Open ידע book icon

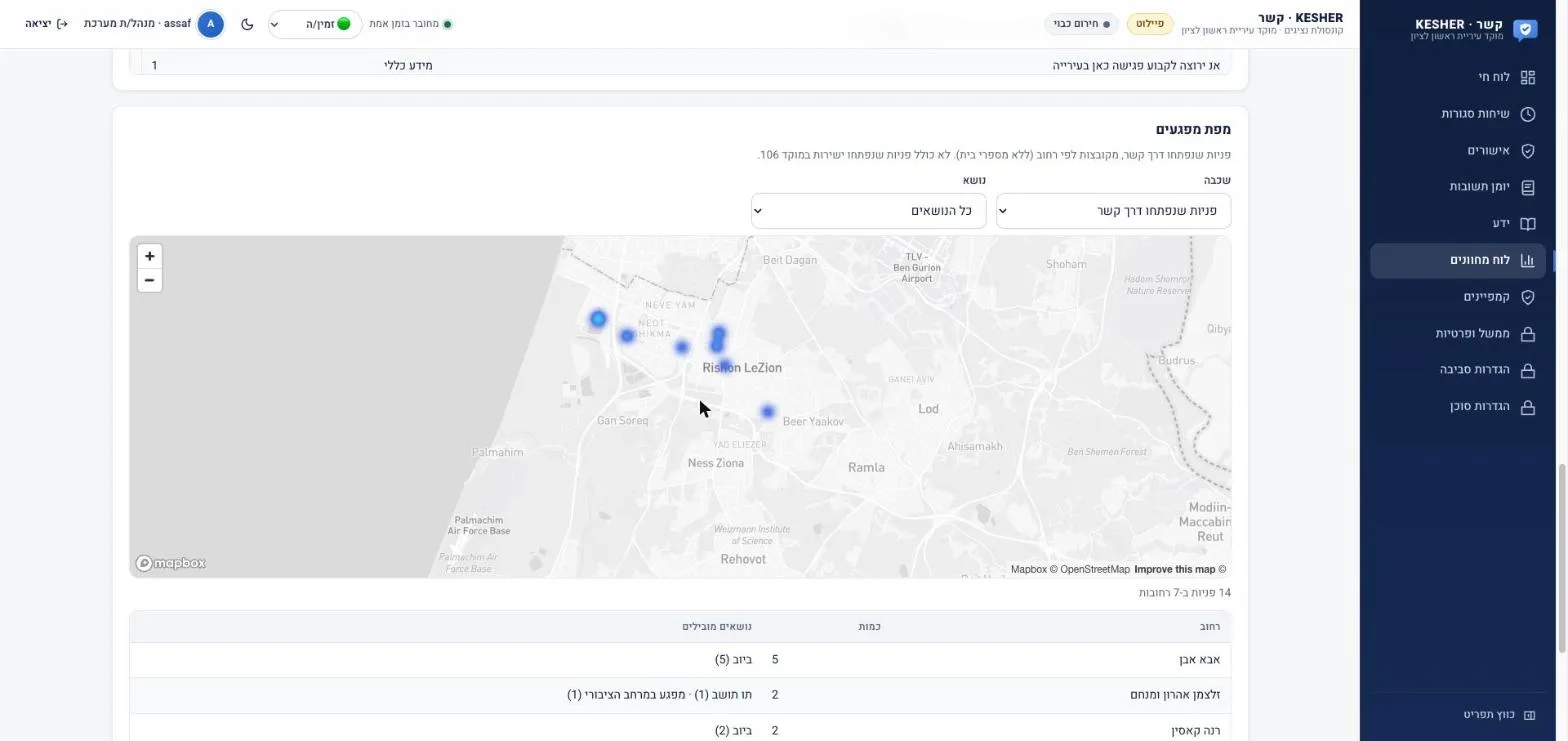1527,224
